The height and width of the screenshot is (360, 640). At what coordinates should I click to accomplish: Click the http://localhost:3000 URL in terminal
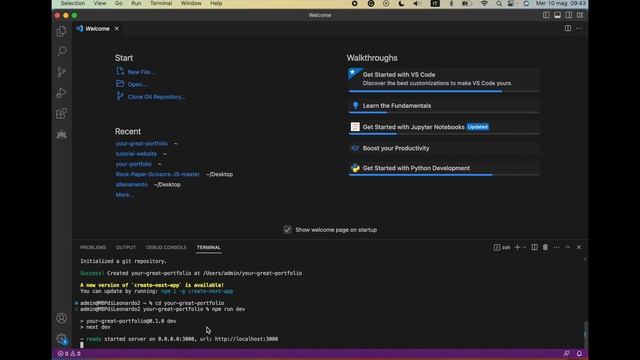pos(246,339)
